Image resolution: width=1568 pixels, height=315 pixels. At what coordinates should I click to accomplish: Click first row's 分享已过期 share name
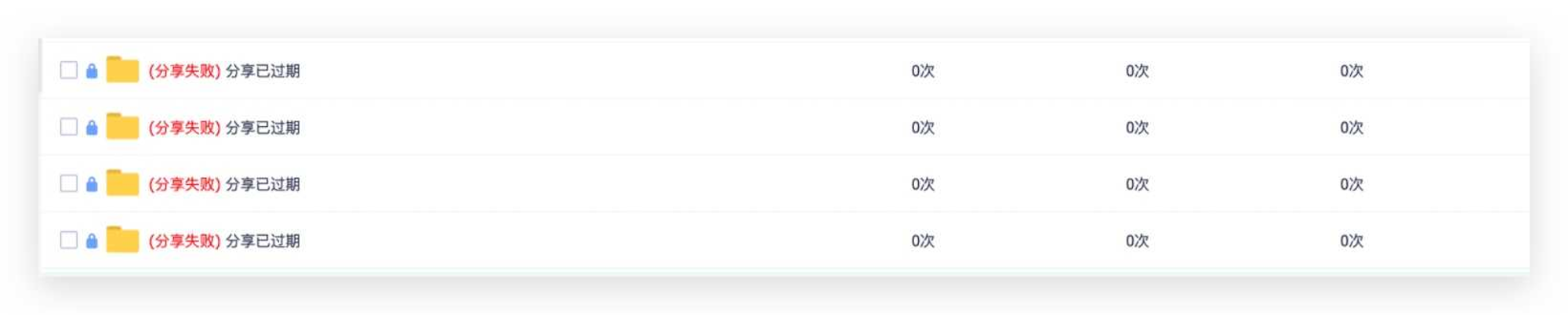[263, 71]
